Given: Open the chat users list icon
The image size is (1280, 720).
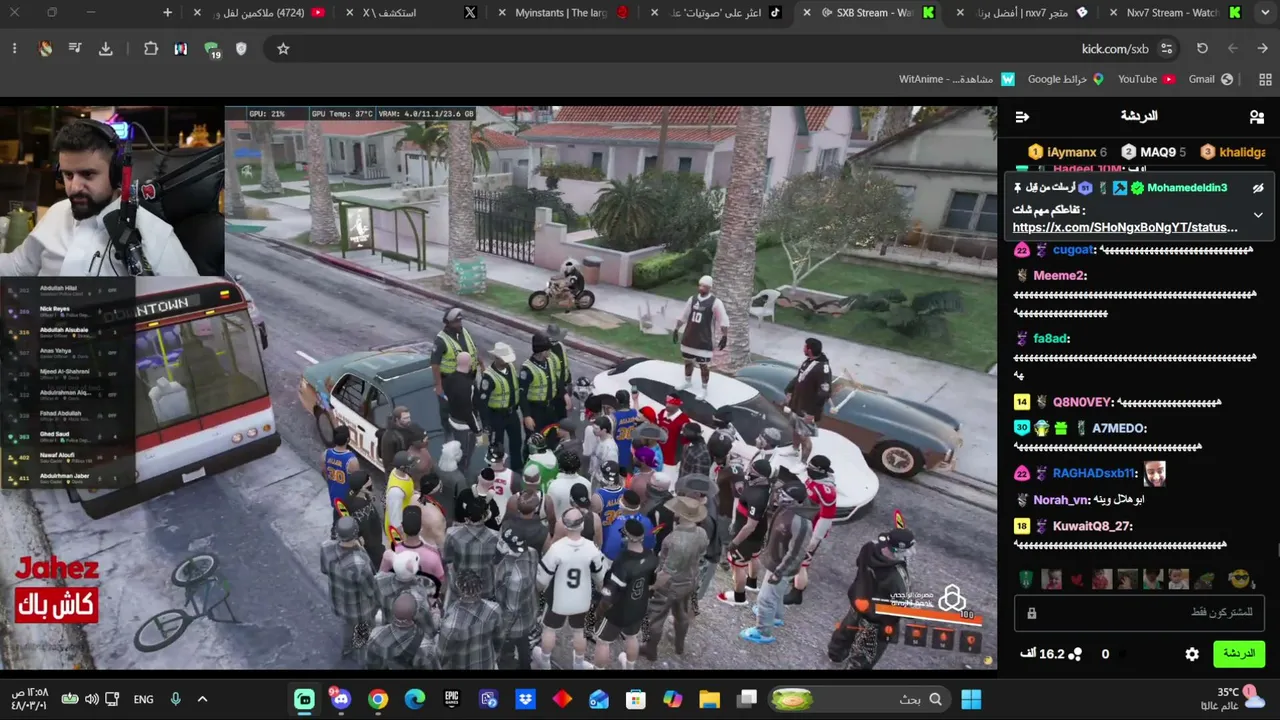Looking at the screenshot, I should 1257,117.
